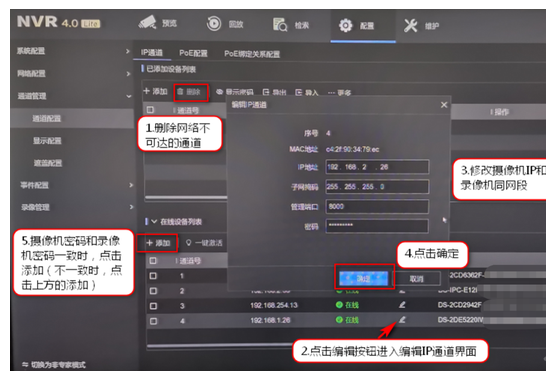Tick the checkbox for online device 3
Image resolution: width=546 pixels, height=371 pixels.
153,306
